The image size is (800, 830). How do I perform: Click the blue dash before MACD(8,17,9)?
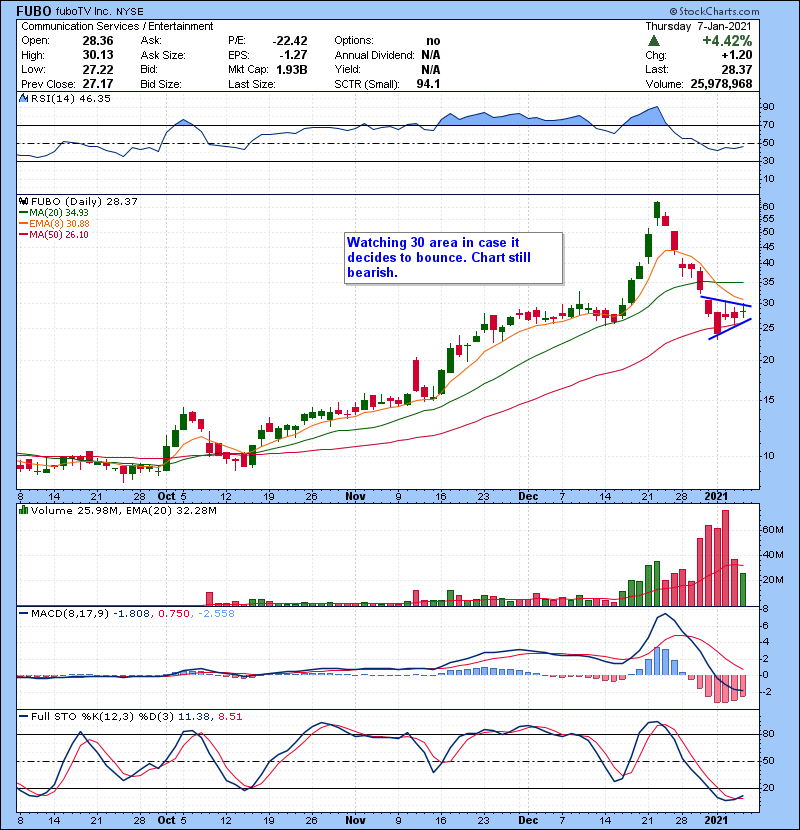point(23,614)
